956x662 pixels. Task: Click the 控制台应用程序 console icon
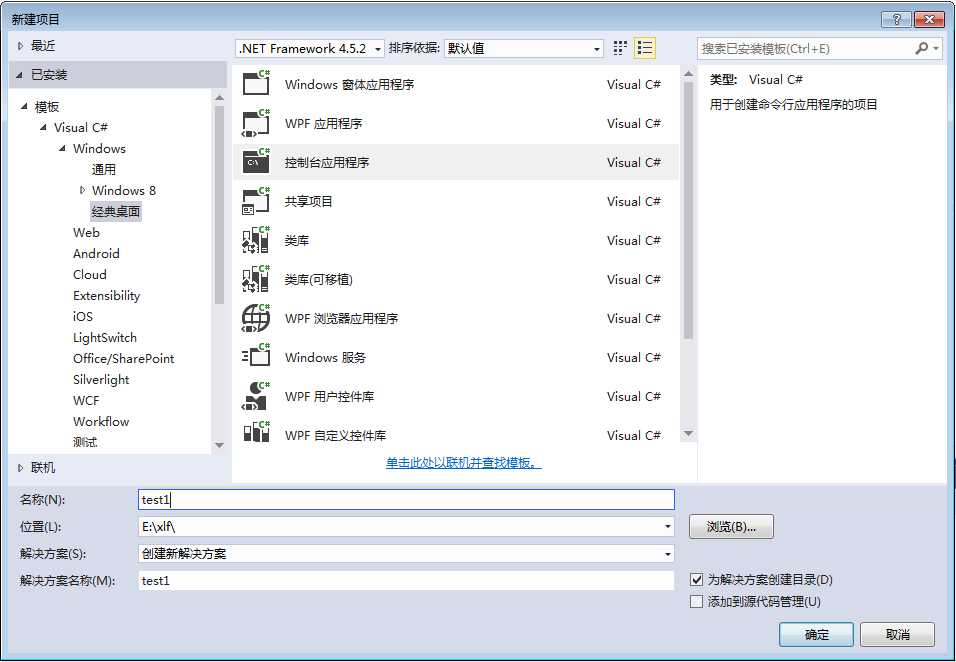256,162
